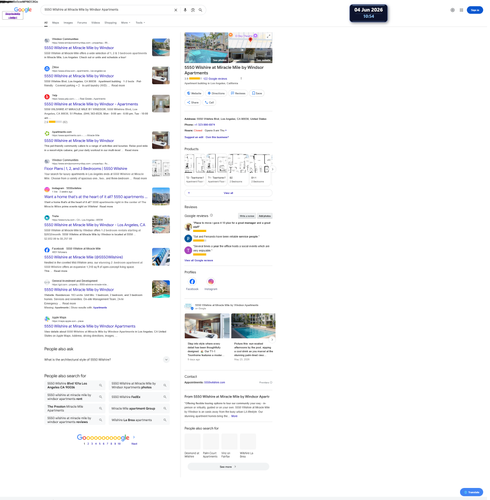Click the Reviews button in knowledge panel

[x=238, y=93]
